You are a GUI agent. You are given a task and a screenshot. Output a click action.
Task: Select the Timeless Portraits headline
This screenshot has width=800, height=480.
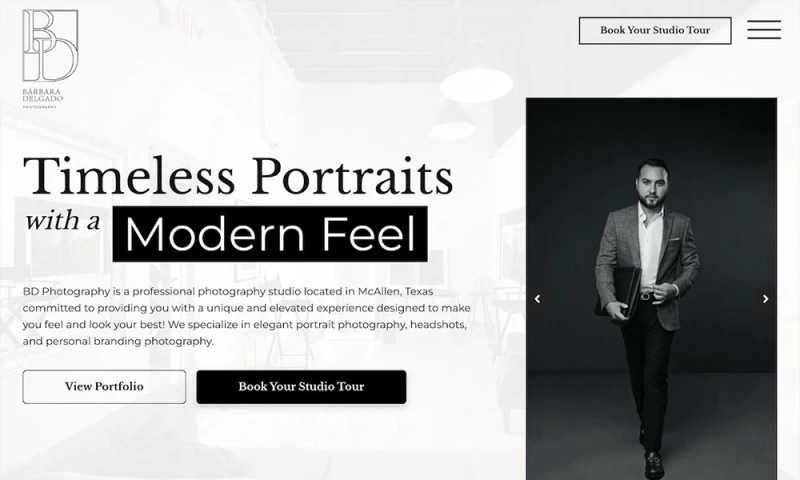(238, 176)
